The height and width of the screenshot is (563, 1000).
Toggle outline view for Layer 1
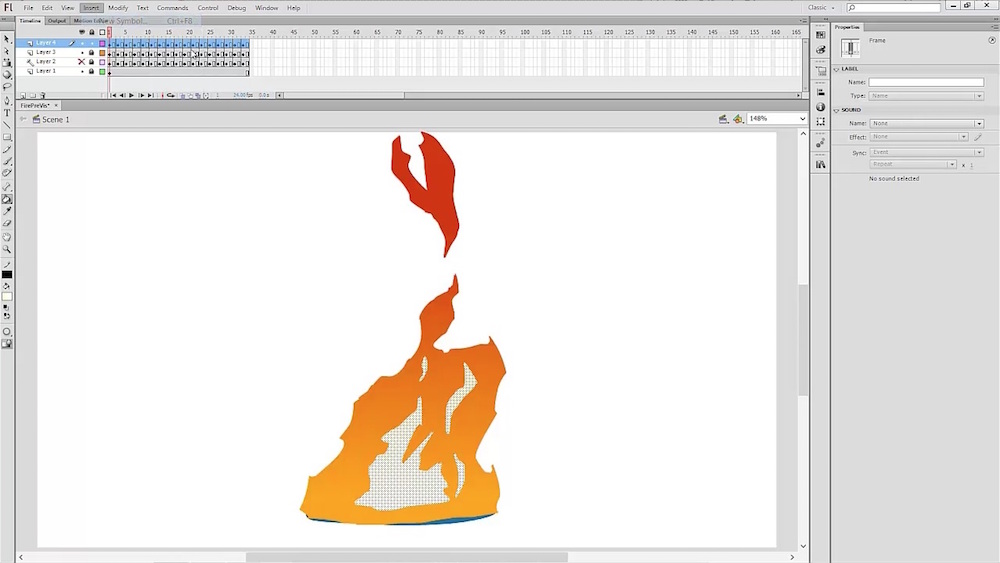[x=102, y=71]
